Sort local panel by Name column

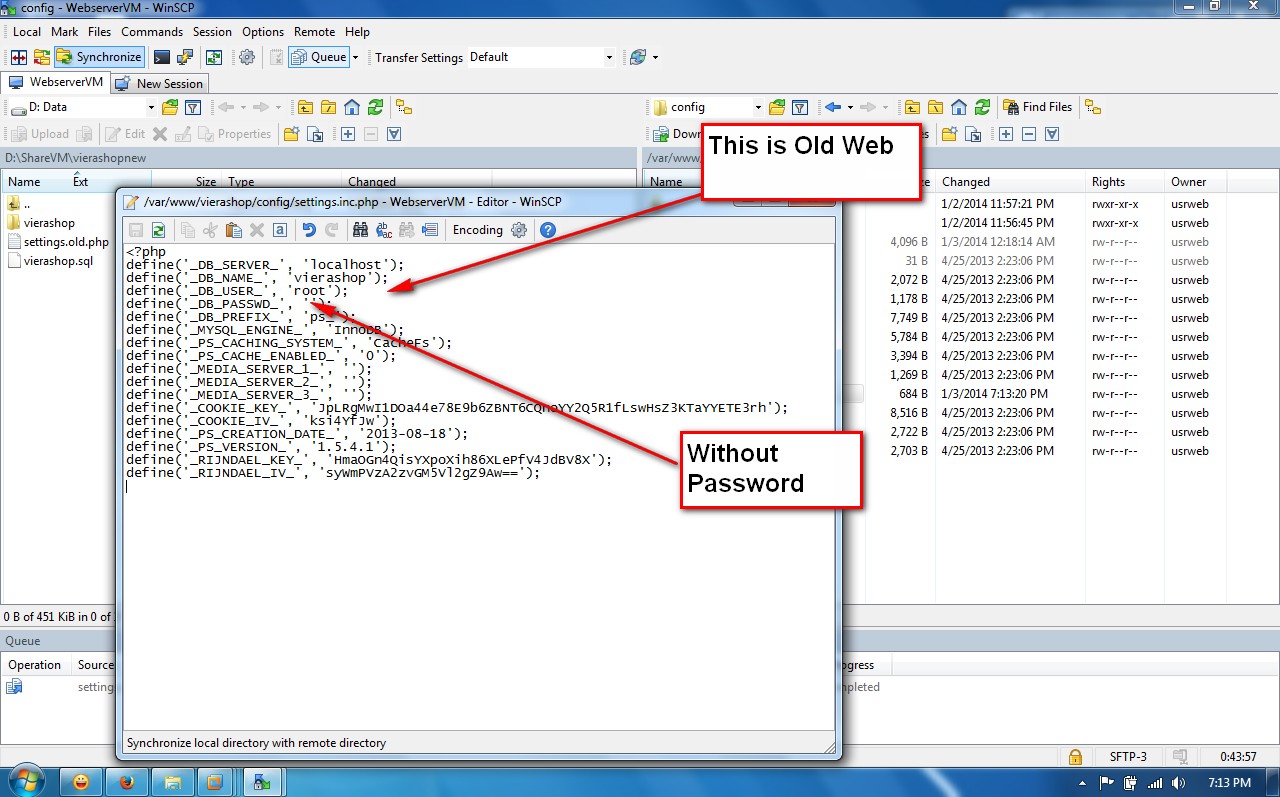click(25, 182)
